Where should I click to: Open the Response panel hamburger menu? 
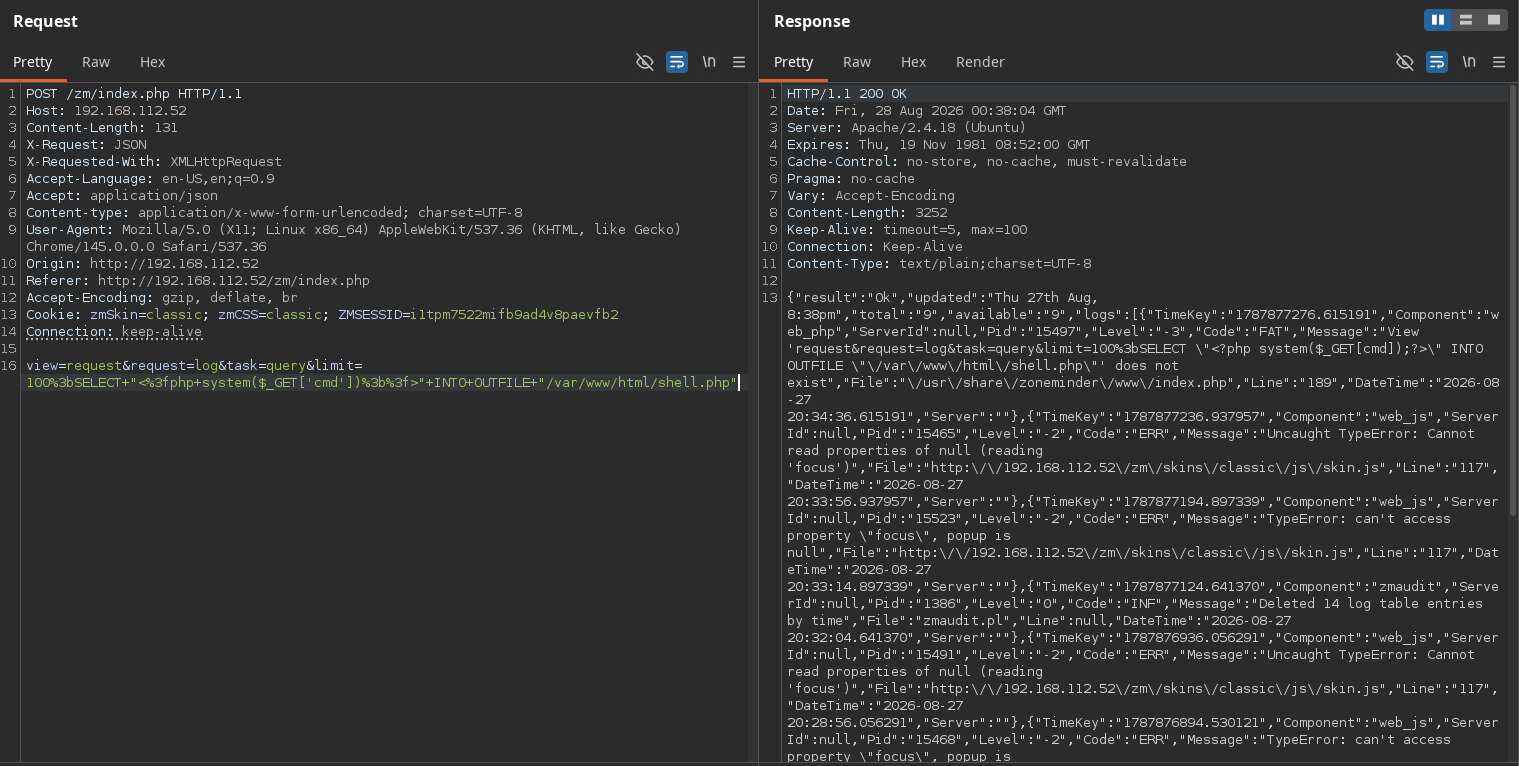[1499, 62]
